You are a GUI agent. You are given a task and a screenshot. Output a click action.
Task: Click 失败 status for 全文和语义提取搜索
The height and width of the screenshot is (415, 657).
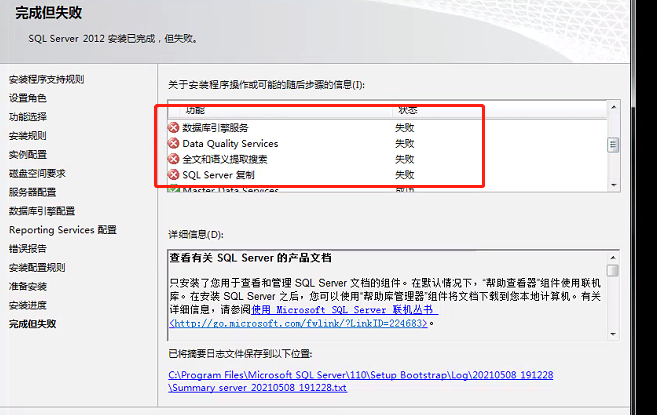404,159
